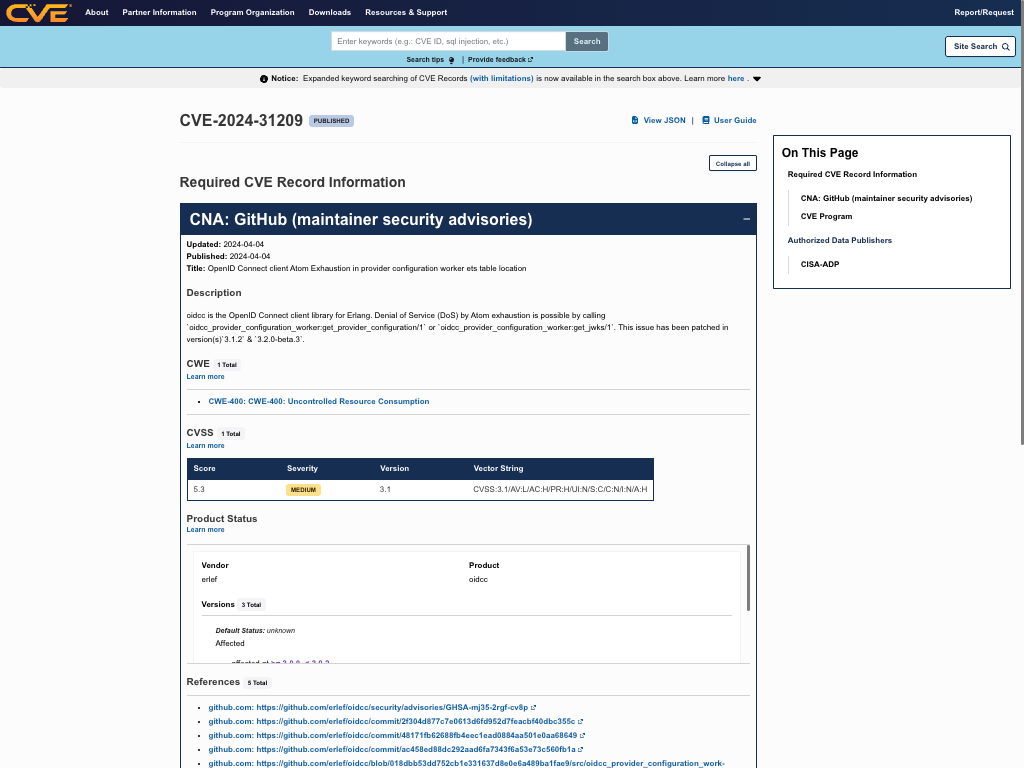Select the 5.3 score cell
The height and width of the screenshot is (768, 1024).
199,490
